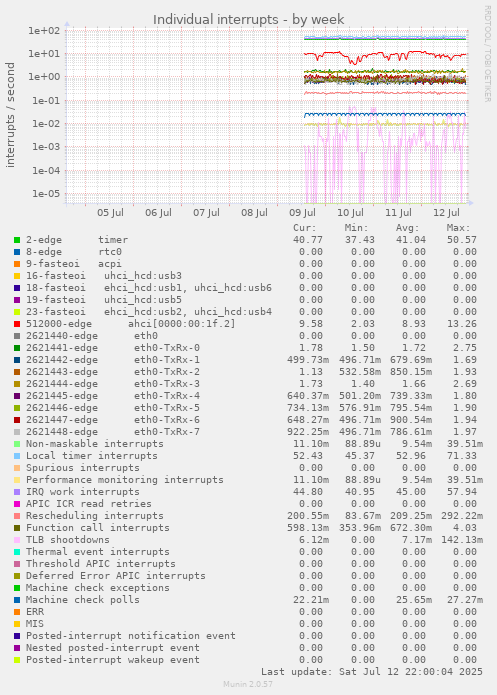Click the graph title Individual interrupts - by week
The width and height of the screenshot is (497, 695).
[248, 20]
